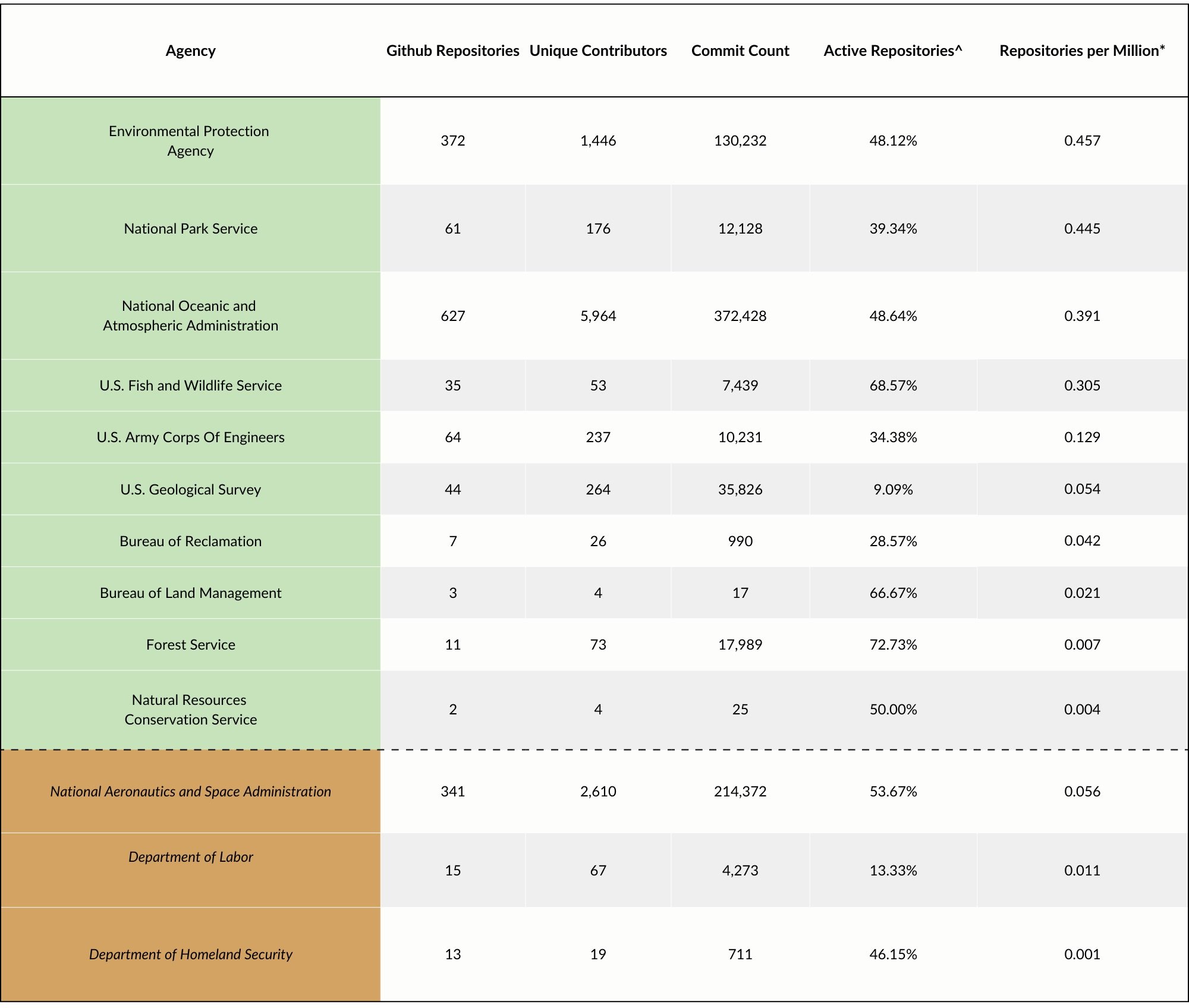Select the U.S. Geological Survey cell
1189x1008 pixels.
(x=190, y=489)
